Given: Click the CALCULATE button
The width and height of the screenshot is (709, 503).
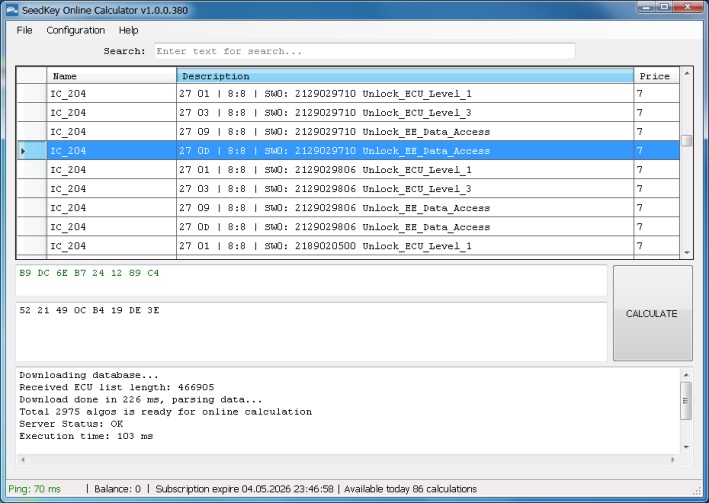Looking at the screenshot, I should 652,313.
